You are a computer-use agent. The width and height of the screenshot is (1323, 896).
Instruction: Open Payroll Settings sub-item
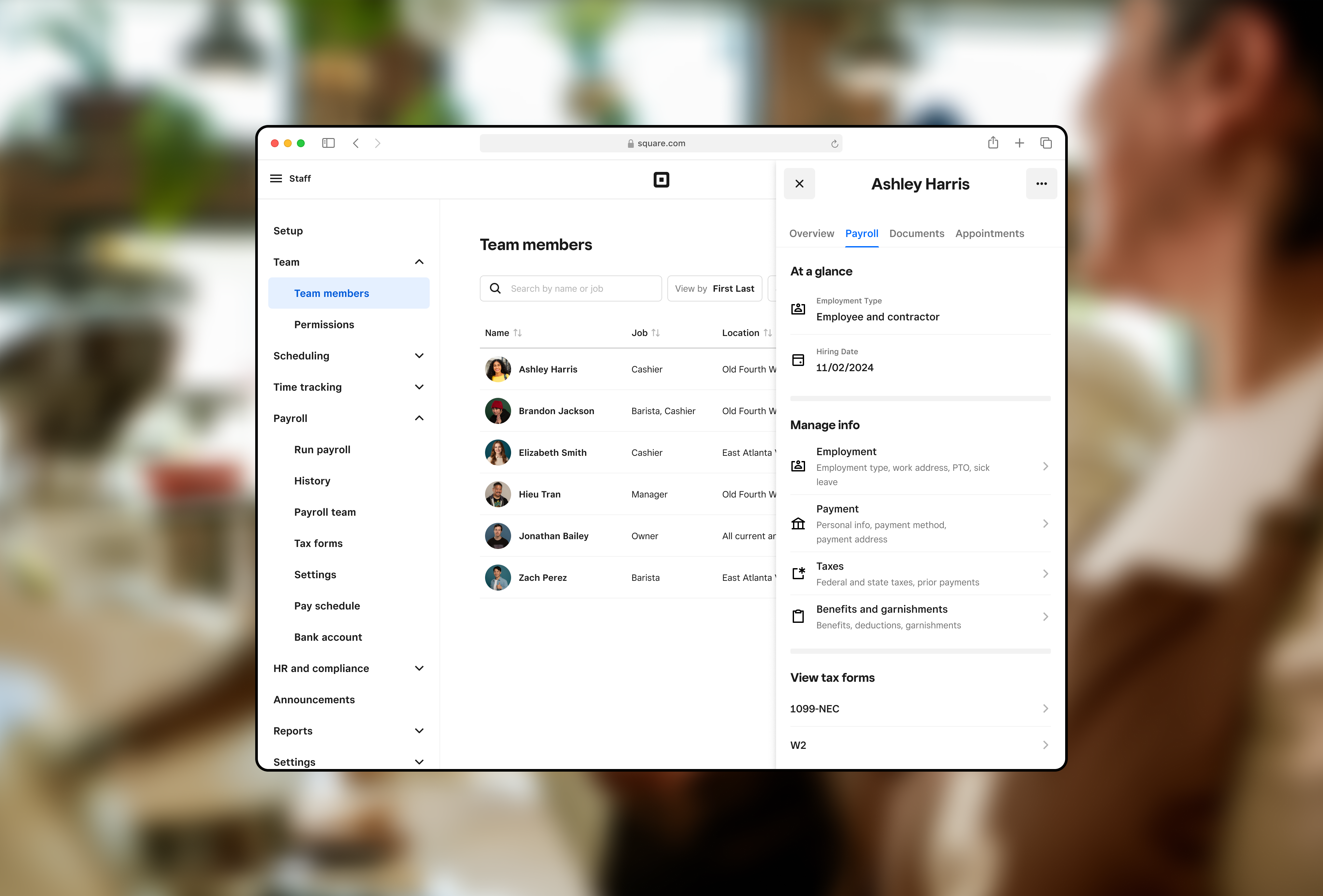pos(315,574)
